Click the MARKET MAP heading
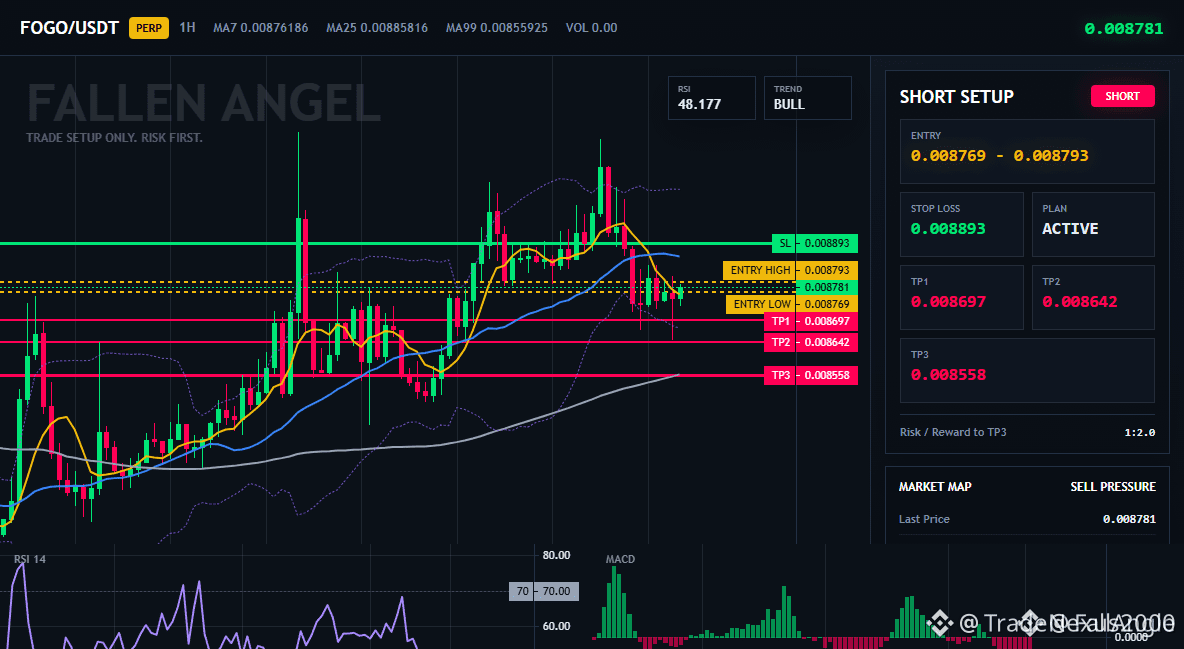The width and height of the screenshot is (1184, 649). [x=935, y=487]
